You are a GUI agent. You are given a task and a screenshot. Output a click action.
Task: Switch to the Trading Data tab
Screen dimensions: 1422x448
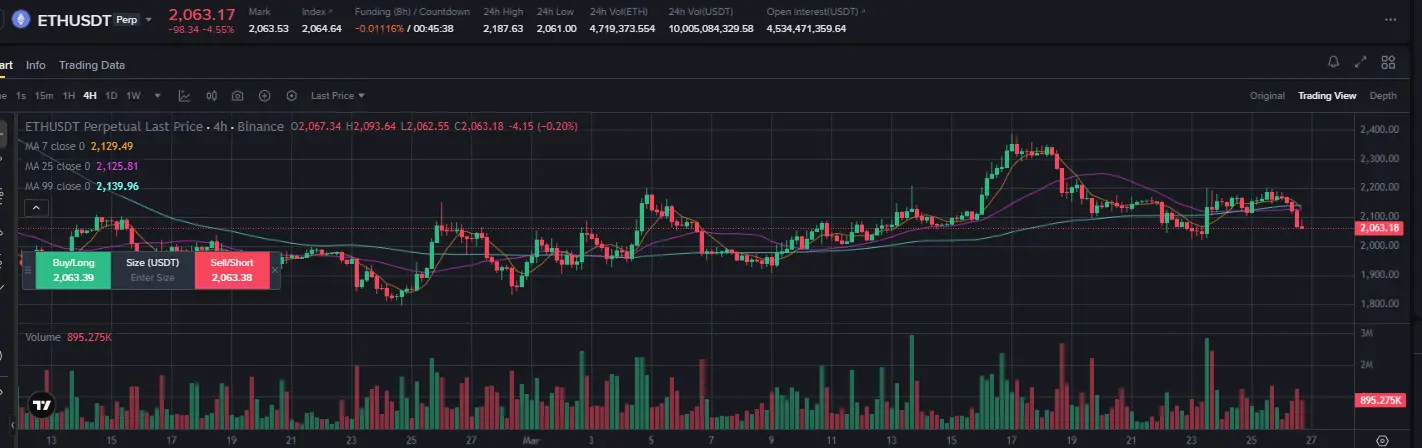(x=92, y=65)
